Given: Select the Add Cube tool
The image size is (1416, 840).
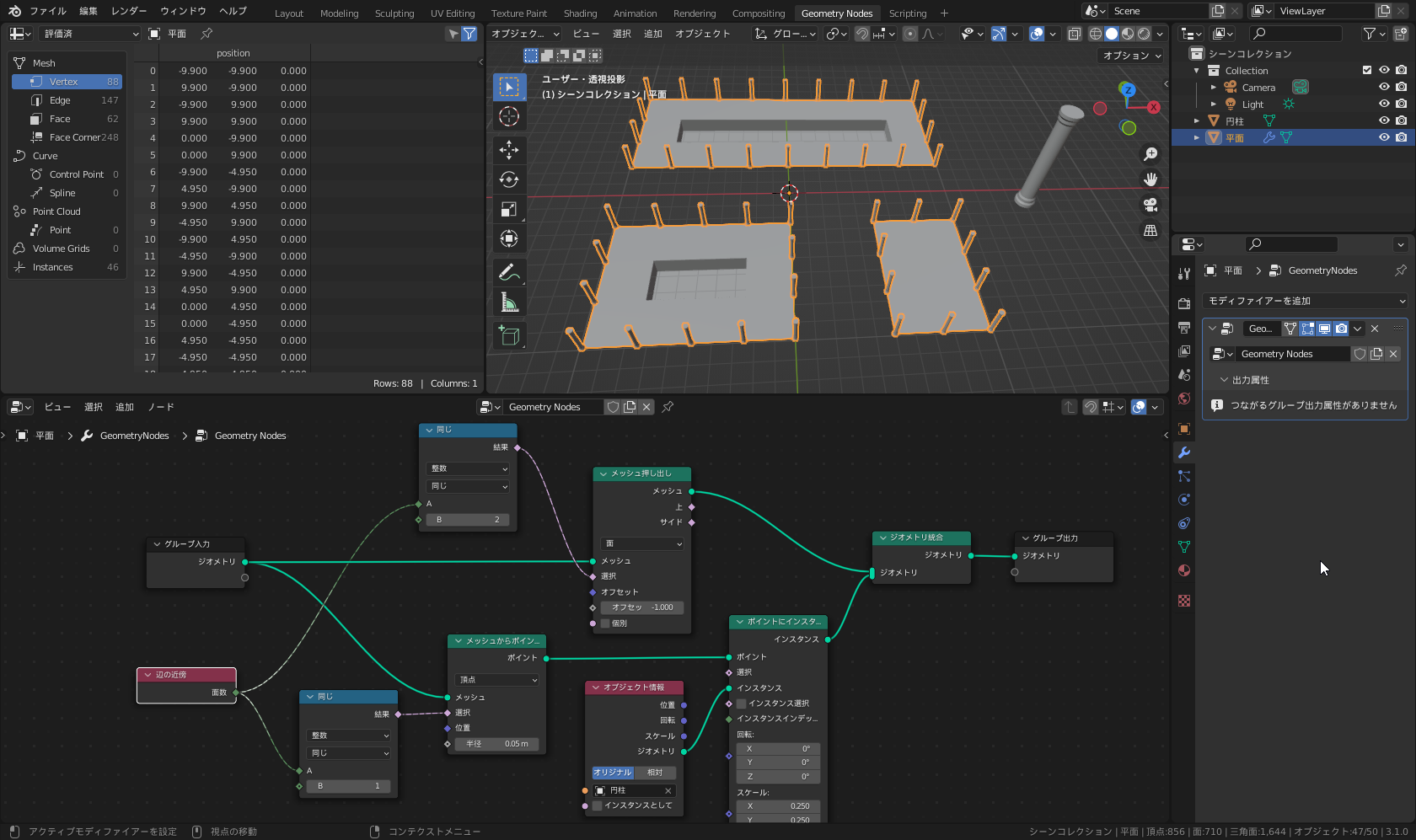Looking at the screenshot, I should 509,335.
